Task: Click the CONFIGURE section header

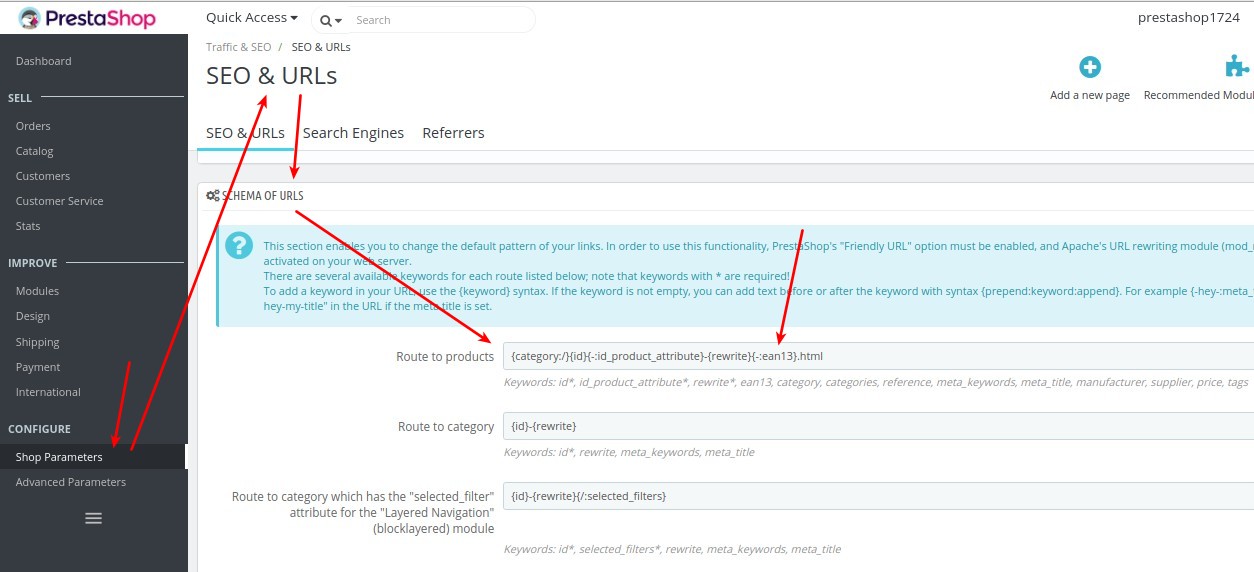Action: [x=39, y=429]
